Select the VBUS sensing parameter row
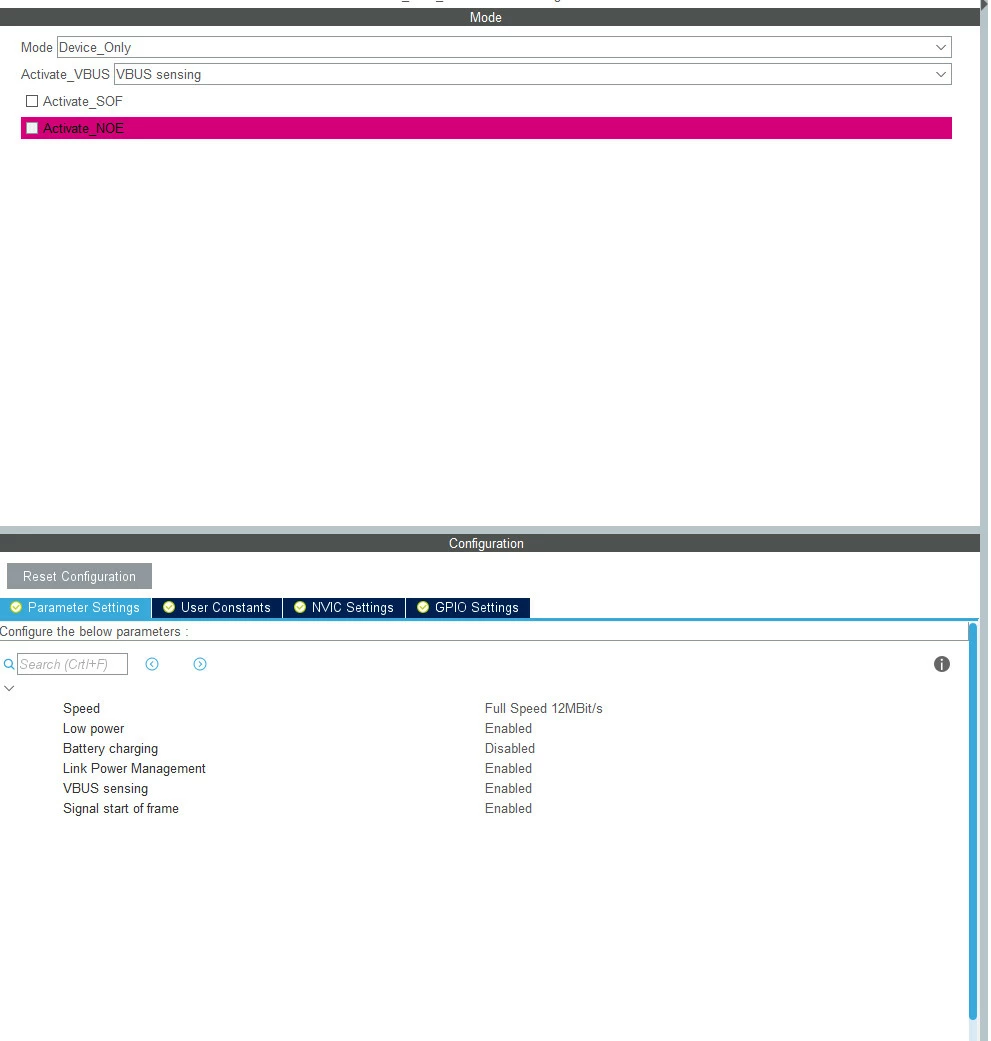The height and width of the screenshot is (1041, 991). [x=483, y=788]
